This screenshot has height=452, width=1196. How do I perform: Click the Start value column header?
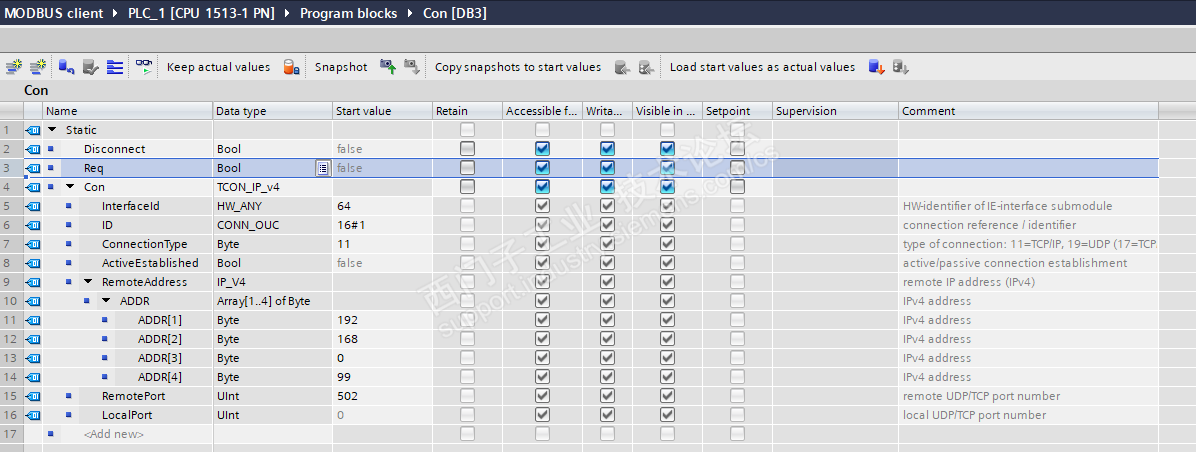coord(382,111)
